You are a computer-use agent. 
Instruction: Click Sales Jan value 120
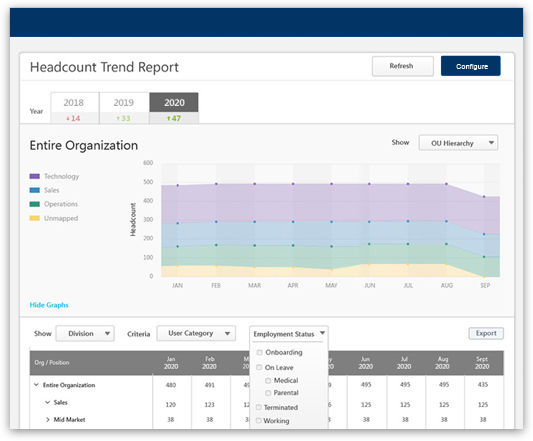click(171, 405)
